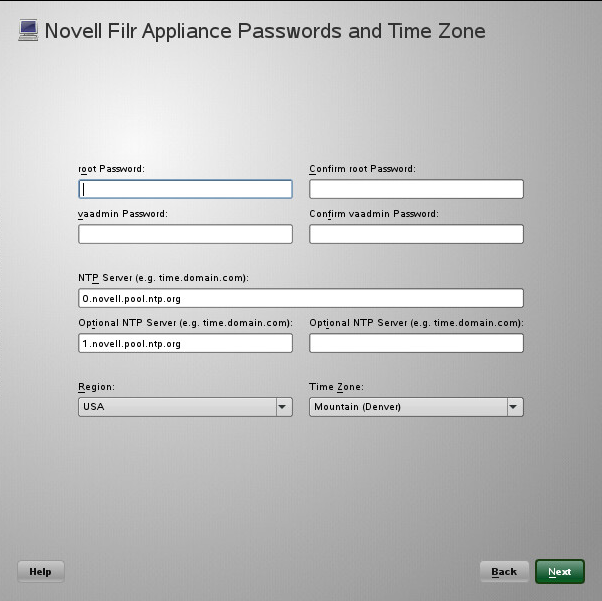Viewport: 602px width, 601px height.
Task: Click the primary NTP Server field
Action: 300,298
